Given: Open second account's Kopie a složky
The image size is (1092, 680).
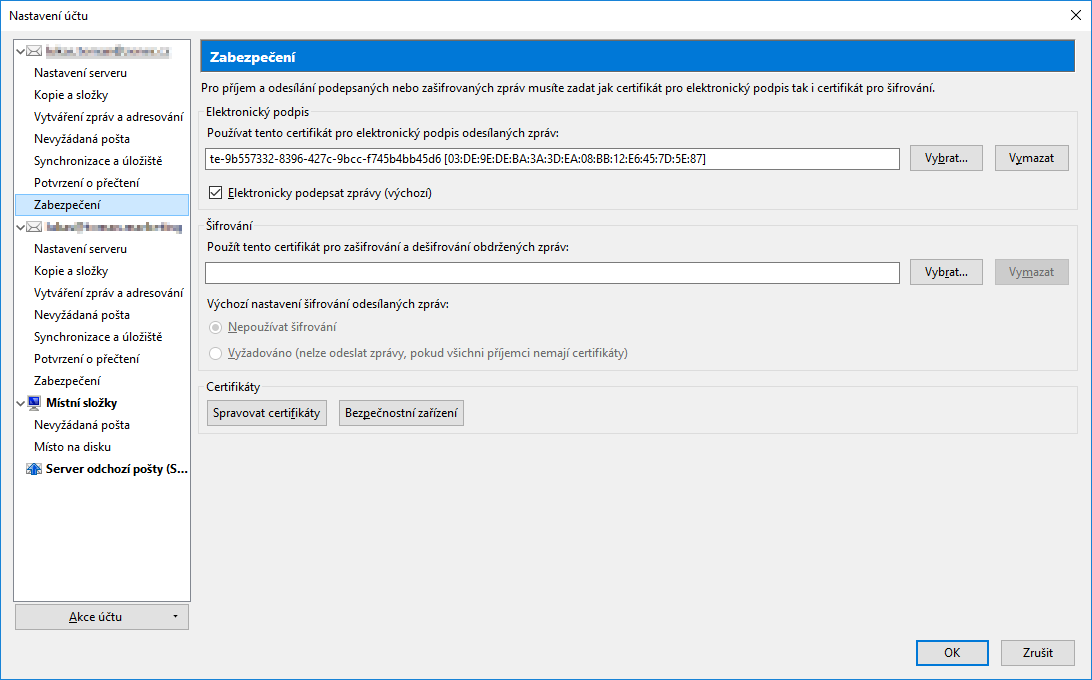Looking at the screenshot, I should click(x=71, y=271).
